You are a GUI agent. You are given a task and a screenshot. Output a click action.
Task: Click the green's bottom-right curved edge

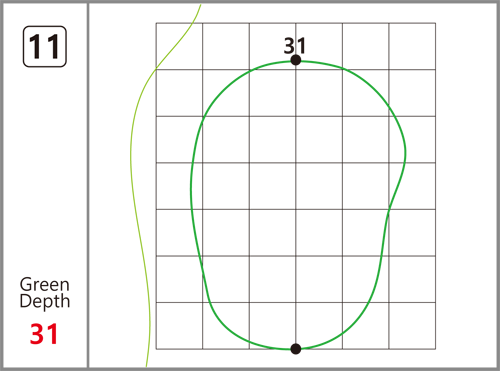tap(358, 321)
